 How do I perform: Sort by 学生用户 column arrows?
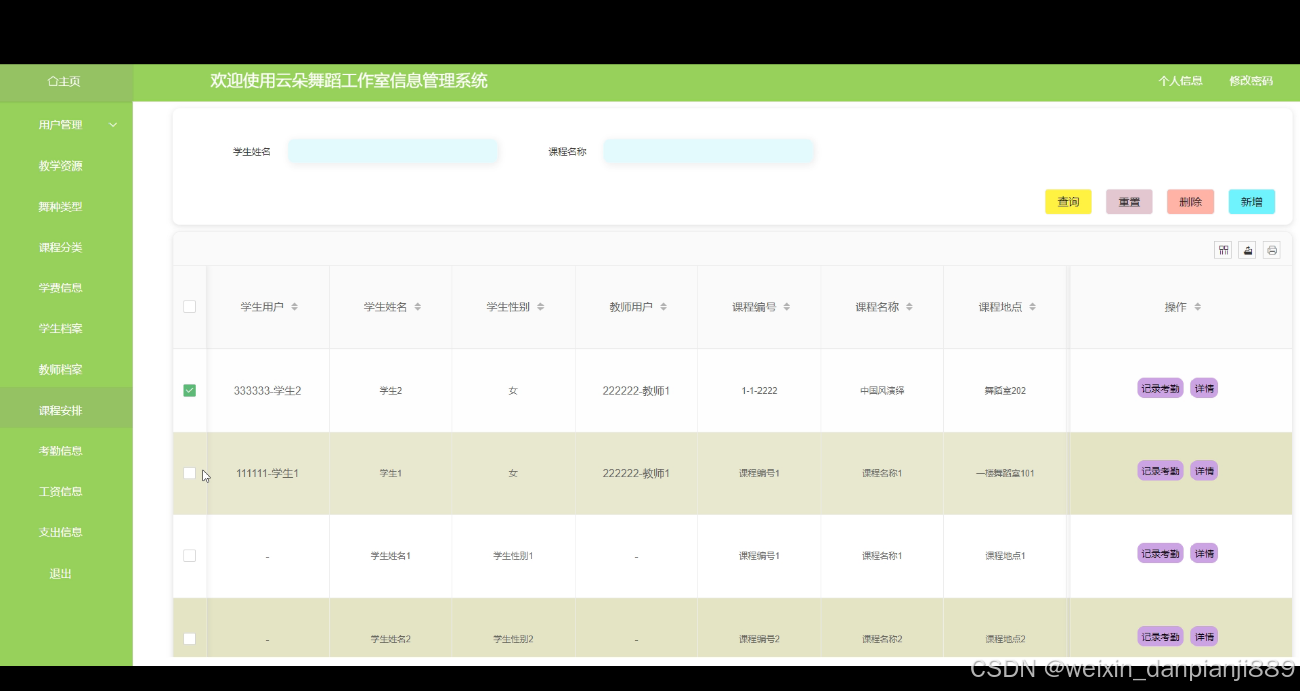point(294,307)
